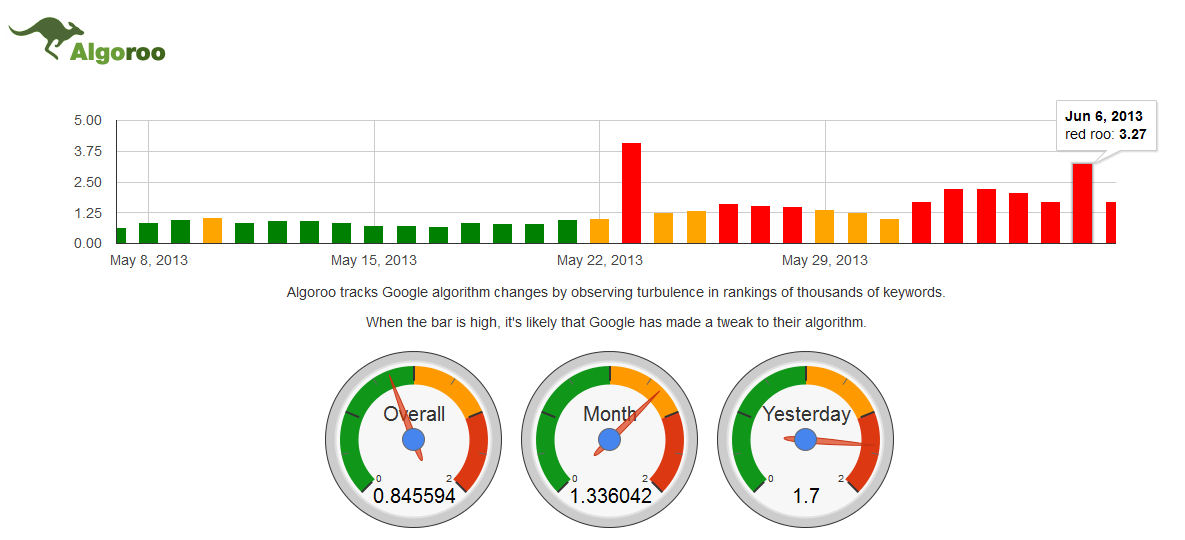Click the 'Algoroo tracks Google algorithm changes' sentence
Image resolution: width=1185 pixels, height=540 pixels.
616,292
